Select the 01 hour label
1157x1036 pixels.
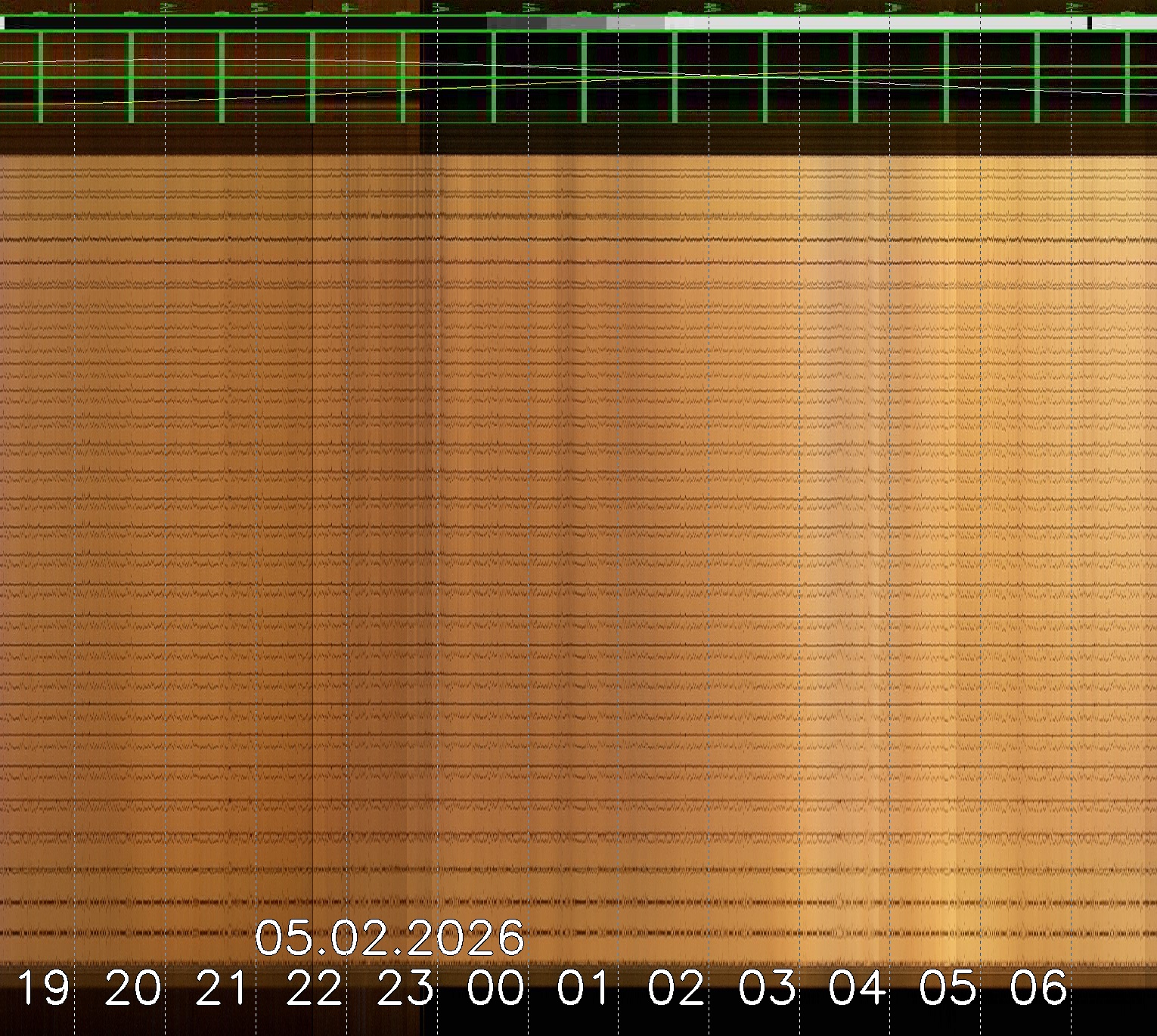[x=584, y=988]
